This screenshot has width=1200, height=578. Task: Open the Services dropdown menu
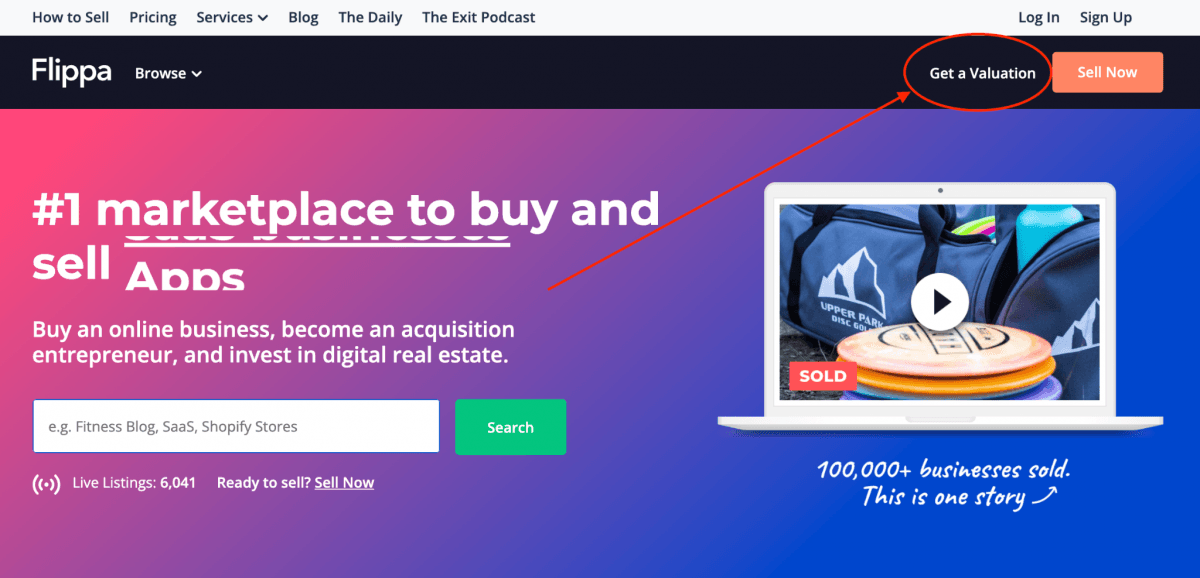(232, 17)
